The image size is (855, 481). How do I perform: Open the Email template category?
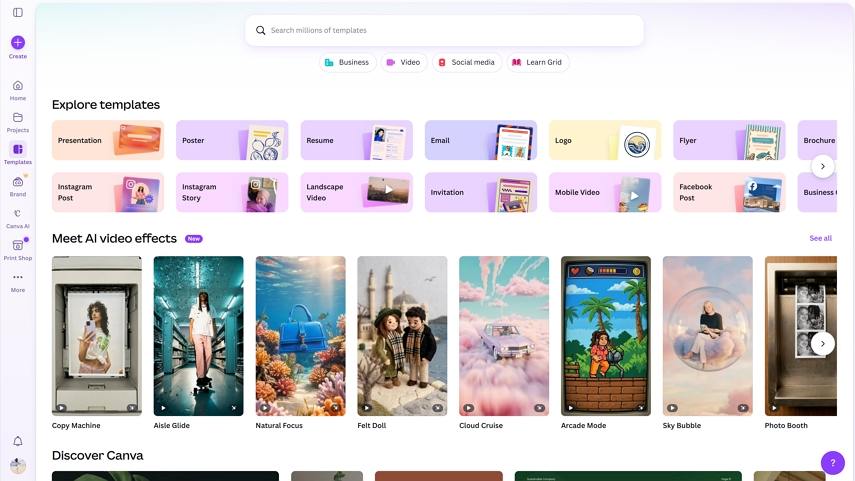pos(481,140)
